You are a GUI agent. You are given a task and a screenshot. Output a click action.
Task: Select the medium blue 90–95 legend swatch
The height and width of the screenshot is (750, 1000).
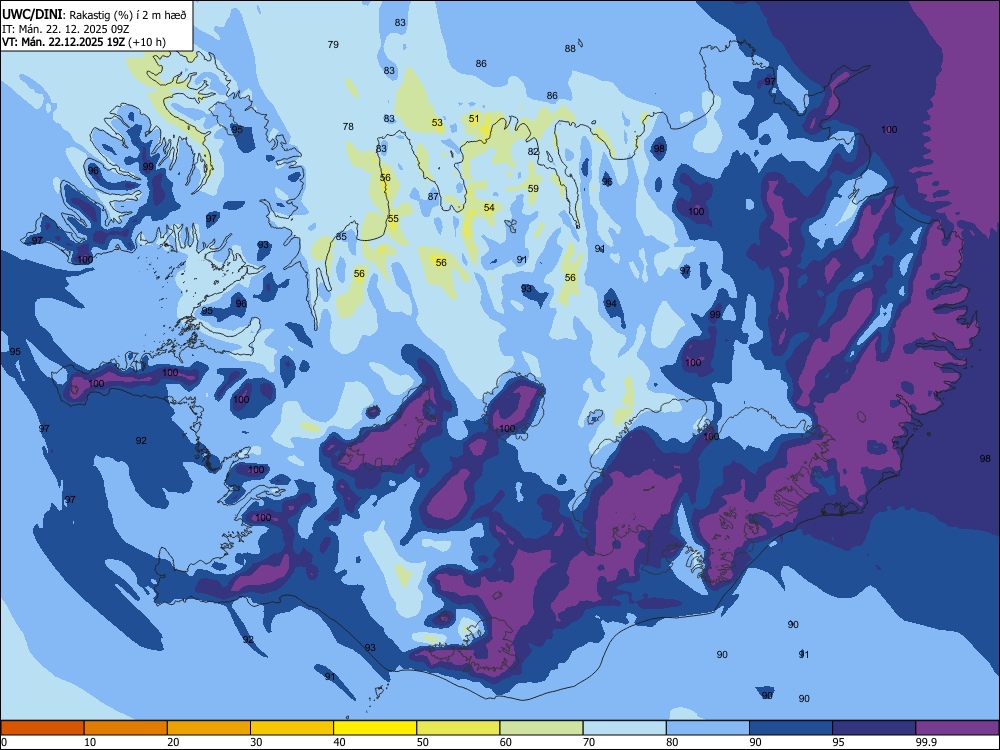791,728
